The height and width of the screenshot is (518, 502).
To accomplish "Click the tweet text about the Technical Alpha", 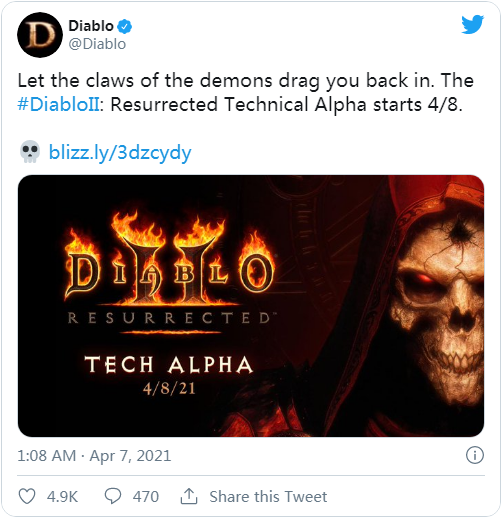I will [x=246, y=92].
